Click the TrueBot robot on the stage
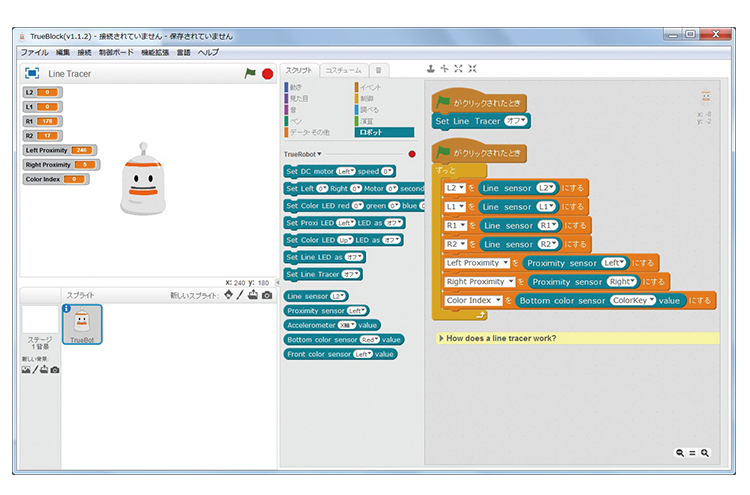 (143, 179)
